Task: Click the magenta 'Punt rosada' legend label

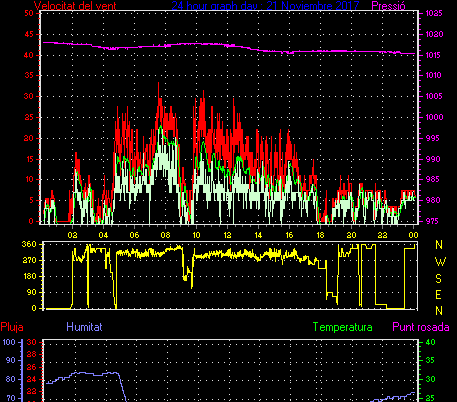Action: point(421,327)
